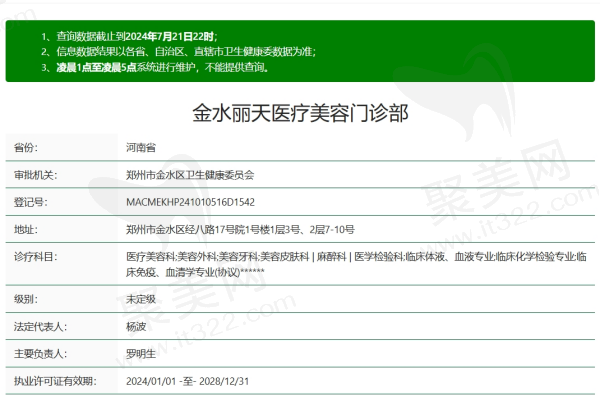Screen dimensions: 600x396
Task: Select 郑州市金水区卫生健康委员会 value
Action: [x=190, y=175]
